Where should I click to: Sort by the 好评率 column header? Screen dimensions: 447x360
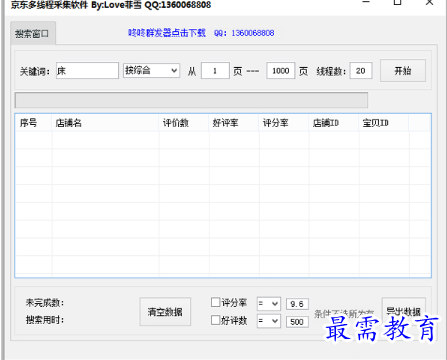(x=233, y=123)
